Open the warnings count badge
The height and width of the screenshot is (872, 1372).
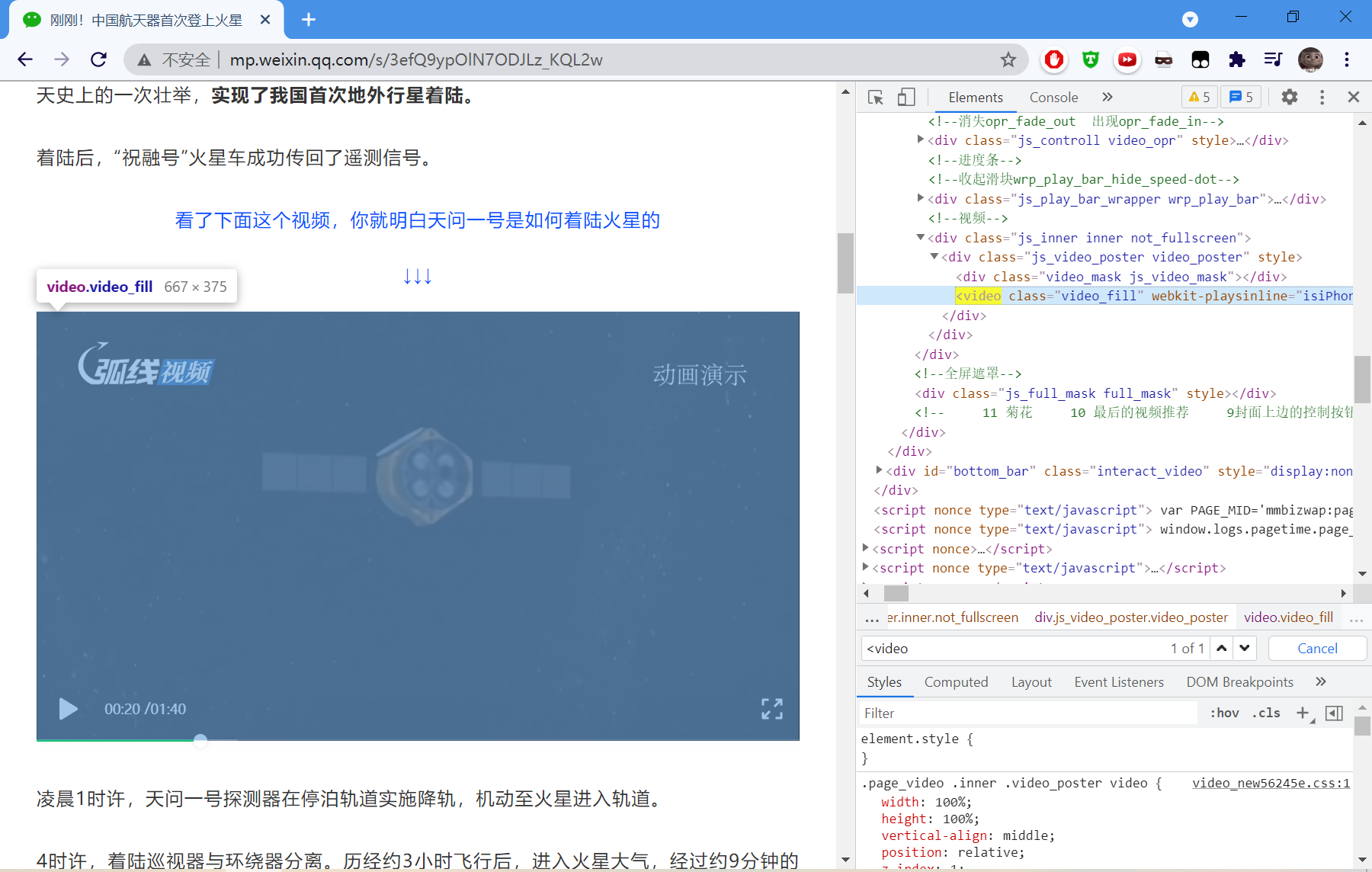pos(1199,97)
